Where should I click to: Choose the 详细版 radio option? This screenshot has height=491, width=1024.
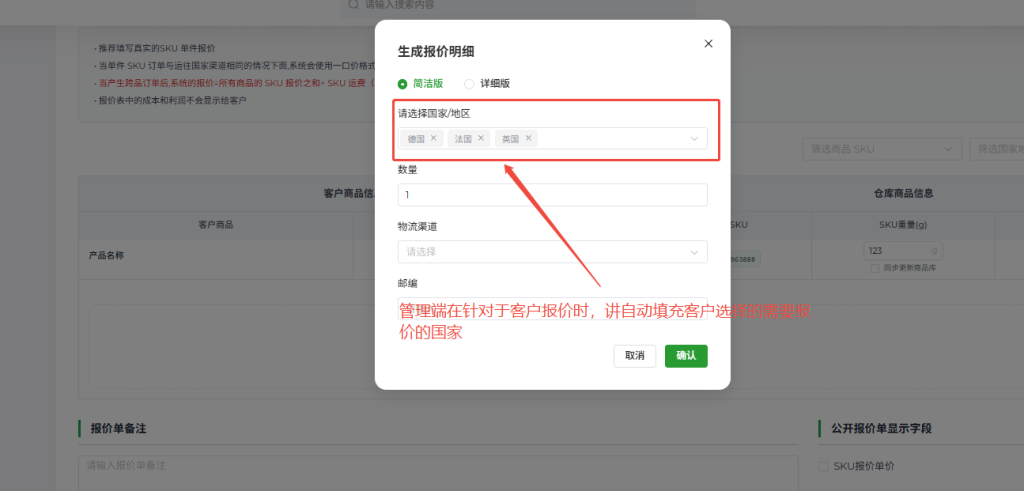[469, 84]
